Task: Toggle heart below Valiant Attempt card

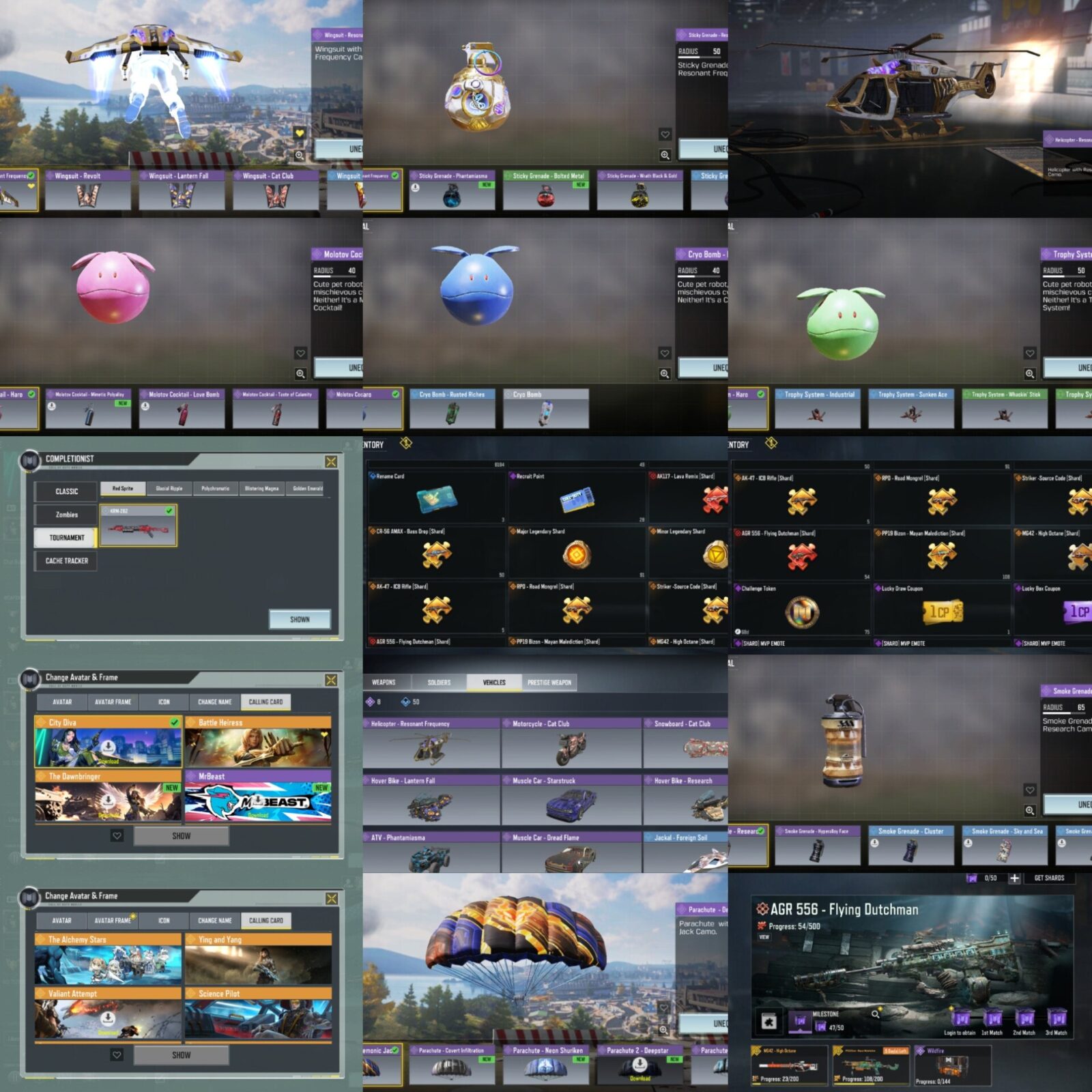Action: pyautogui.click(x=117, y=1055)
